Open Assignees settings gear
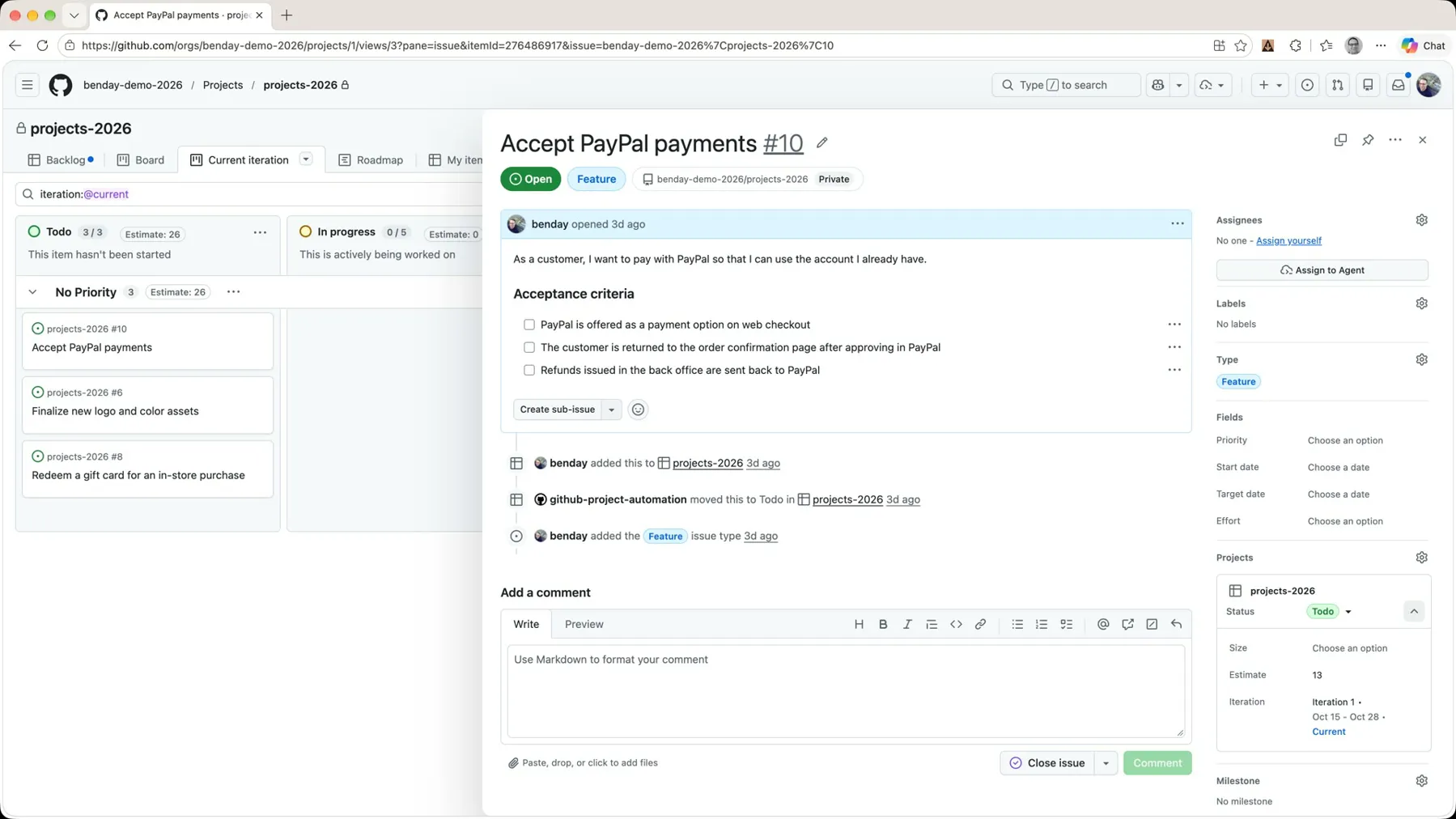The height and width of the screenshot is (819, 1456). pyautogui.click(x=1422, y=220)
